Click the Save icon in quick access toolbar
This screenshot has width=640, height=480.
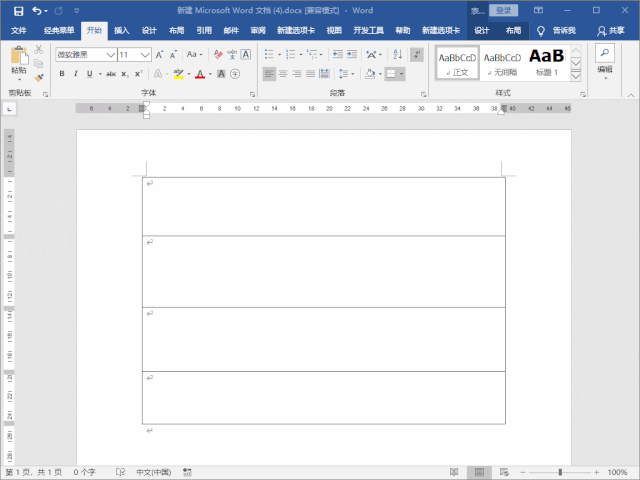[18, 11]
